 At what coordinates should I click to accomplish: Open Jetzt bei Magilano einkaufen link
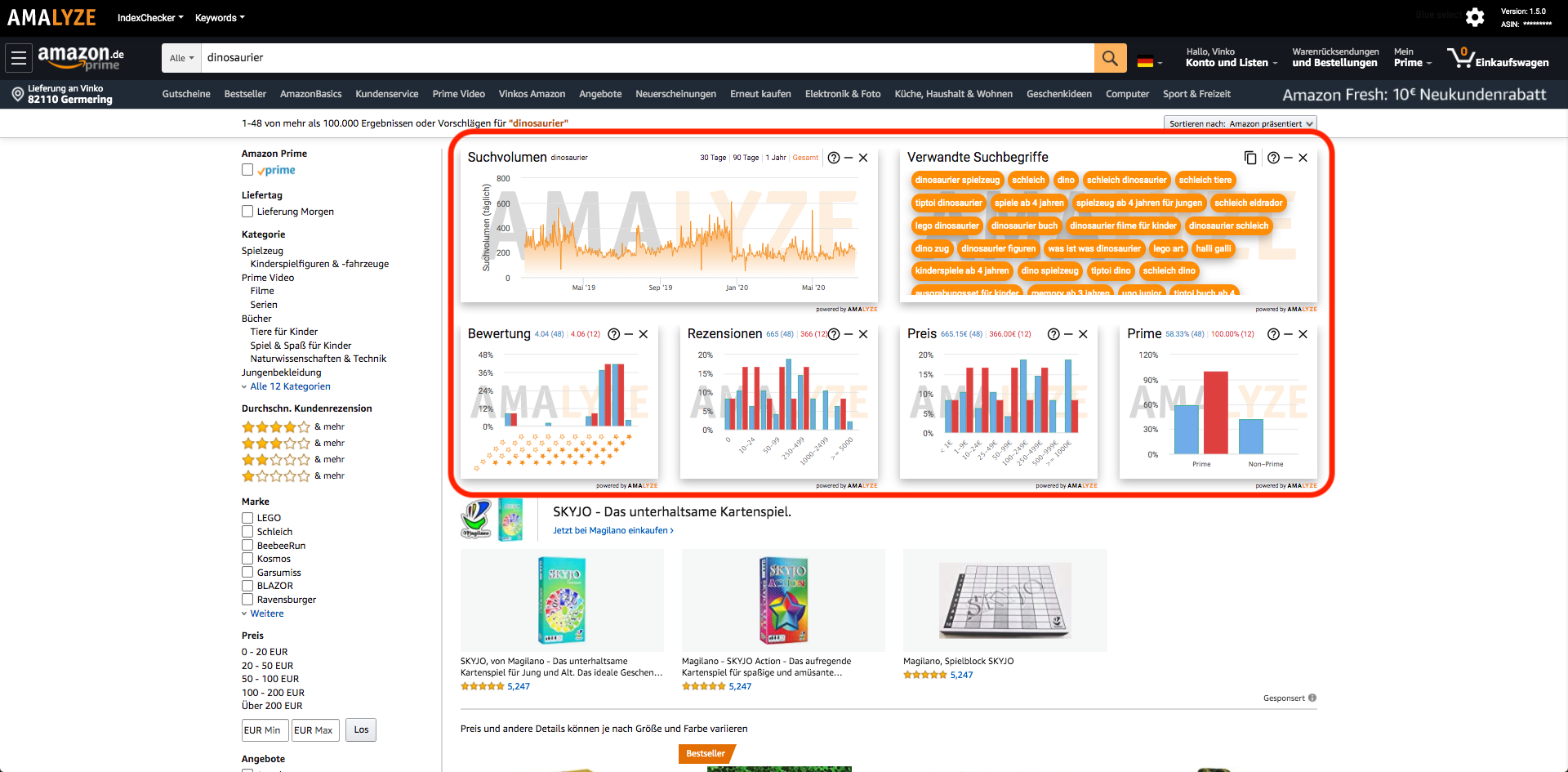click(x=613, y=530)
